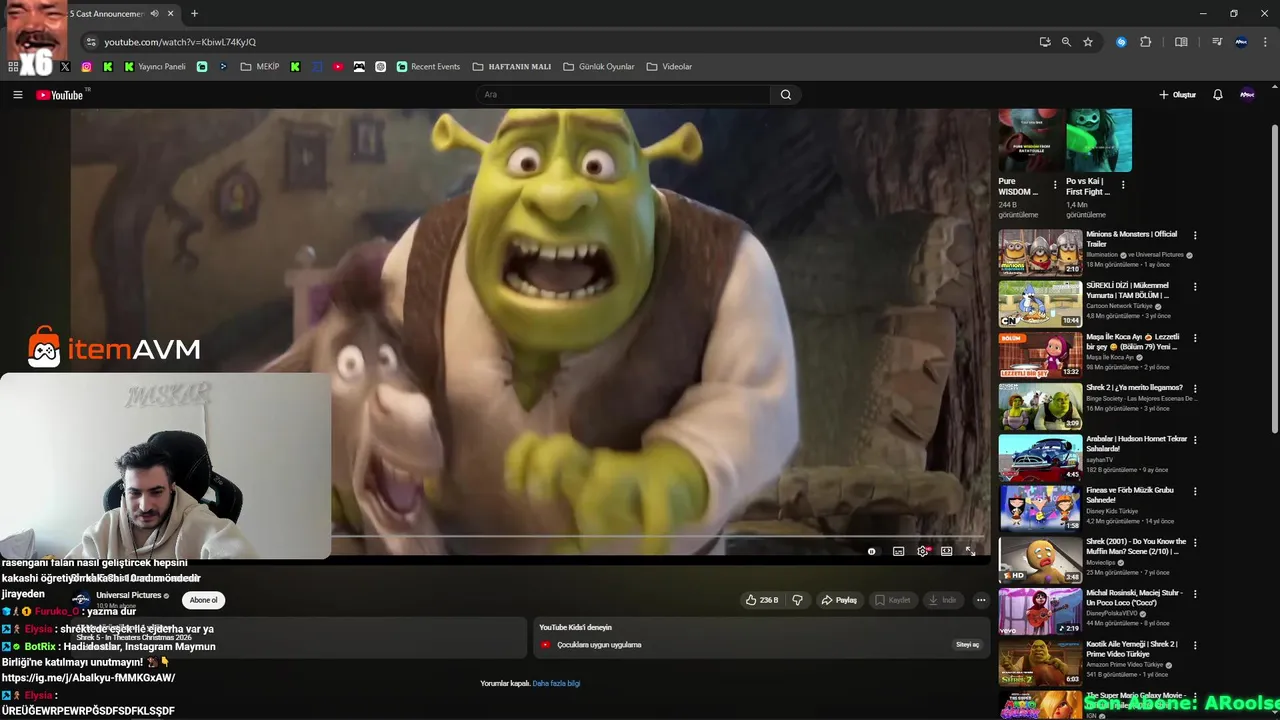Open Chrome reading mode side panel icon
The height and width of the screenshot is (720, 1280).
pos(1181,42)
